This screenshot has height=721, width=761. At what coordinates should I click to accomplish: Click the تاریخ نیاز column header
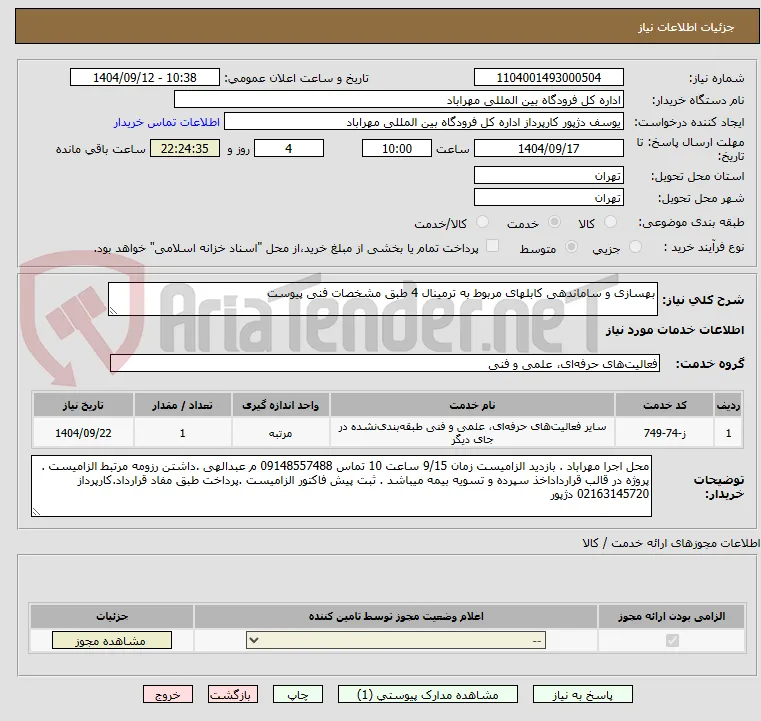point(83,405)
